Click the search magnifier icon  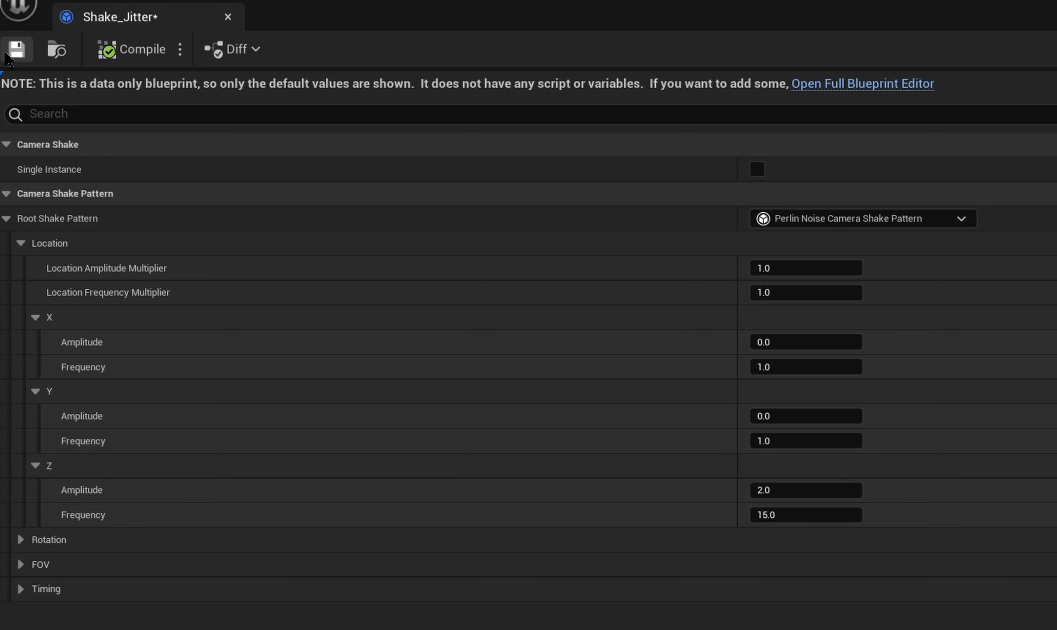[x=16, y=114]
